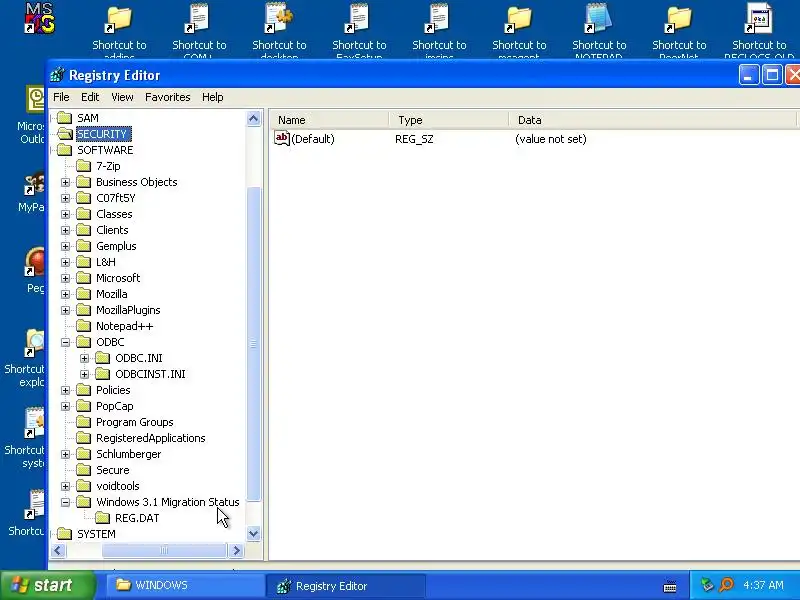Select the 'Windows 3.1 Migration Status' label
The width and height of the screenshot is (800, 600).
[167, 502]
